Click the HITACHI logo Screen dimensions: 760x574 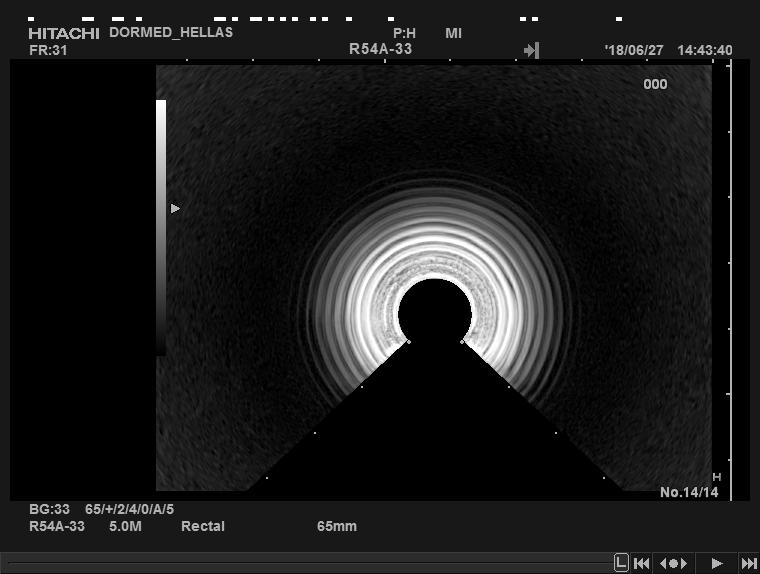coord(64,33)
